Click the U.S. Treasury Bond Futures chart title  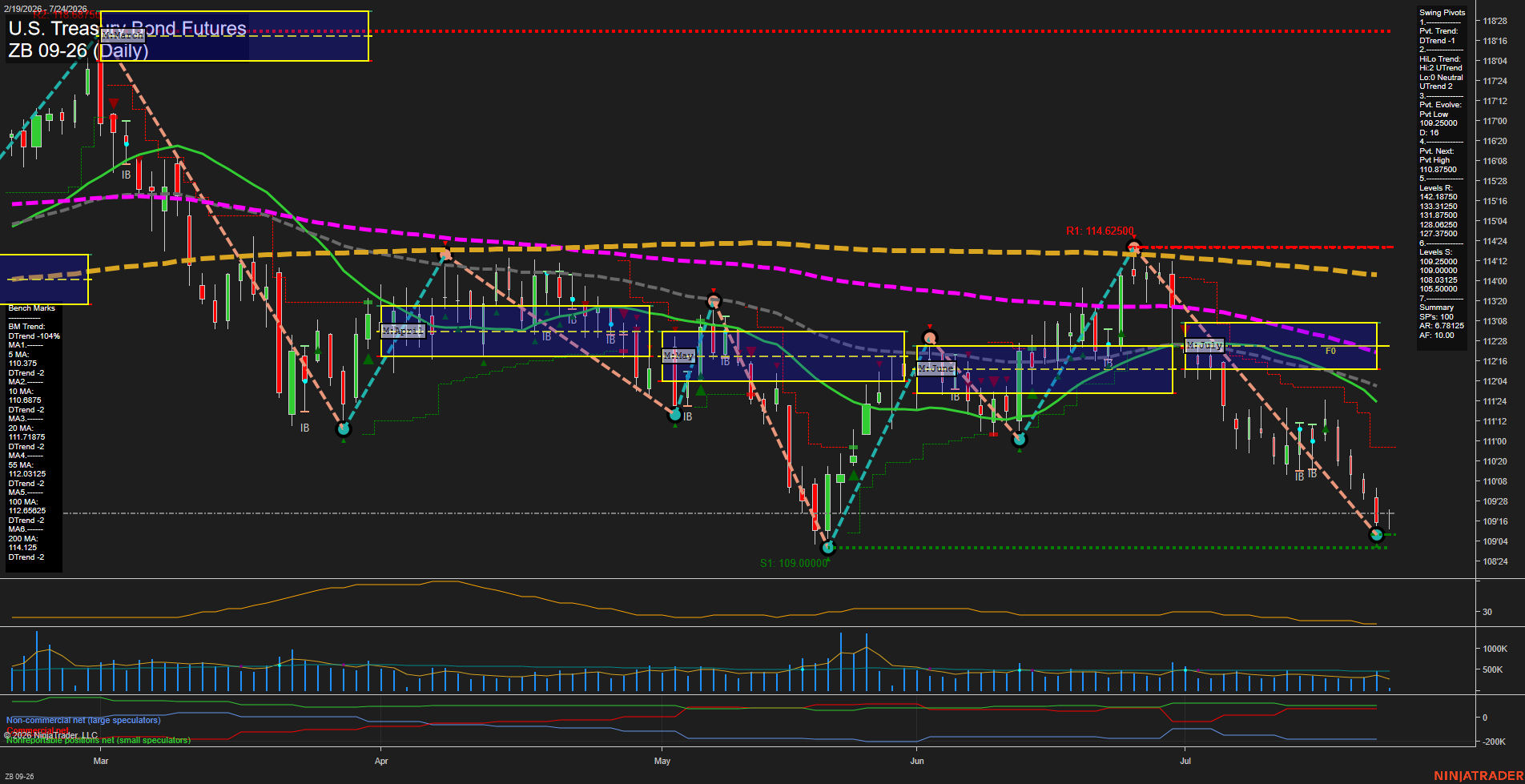click(127, 29)
